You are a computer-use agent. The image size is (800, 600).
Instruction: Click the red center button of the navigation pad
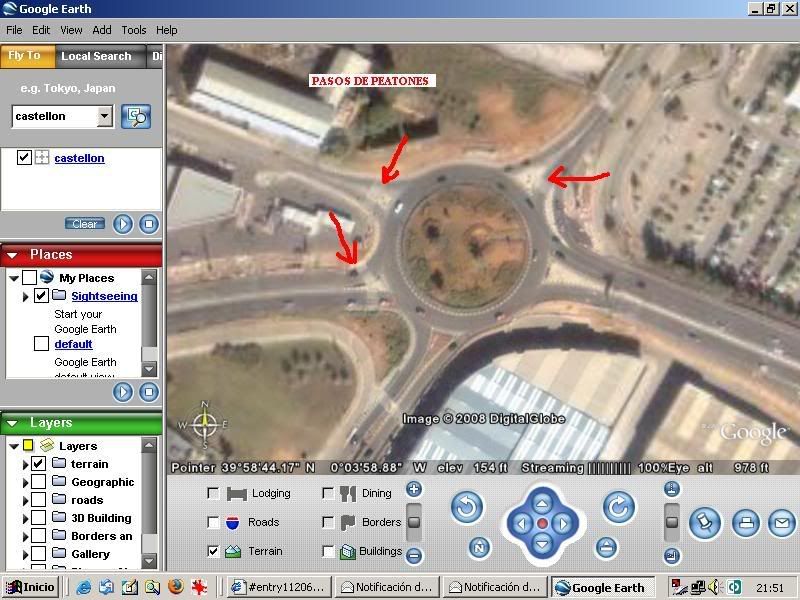542,524
